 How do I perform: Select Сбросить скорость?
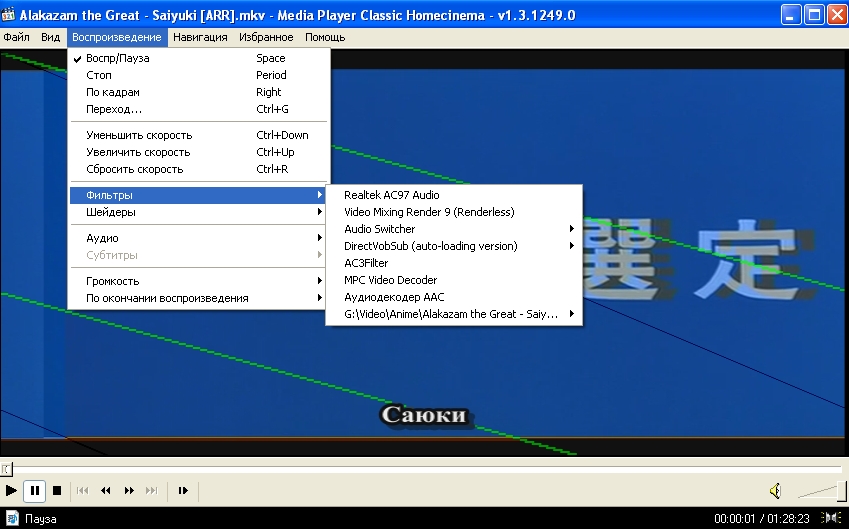tap(198, 169)
